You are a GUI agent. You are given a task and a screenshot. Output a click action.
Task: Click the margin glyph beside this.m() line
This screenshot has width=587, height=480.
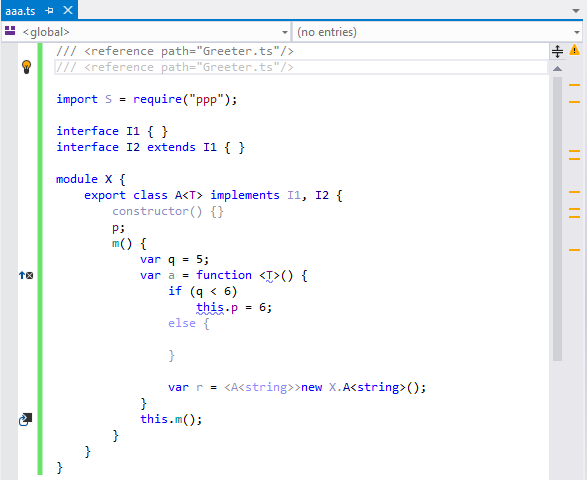tap(25, 419)
